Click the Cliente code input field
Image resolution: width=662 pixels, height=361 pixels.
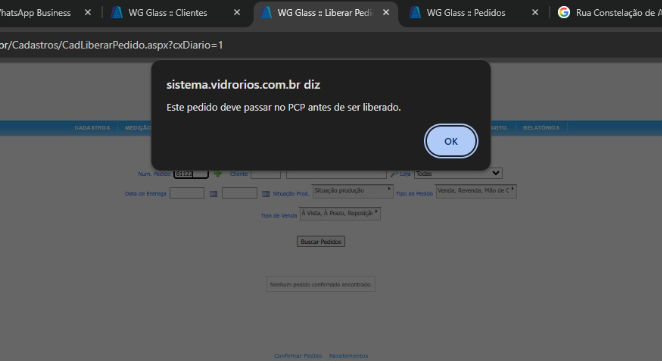click(x=266, y=174)
